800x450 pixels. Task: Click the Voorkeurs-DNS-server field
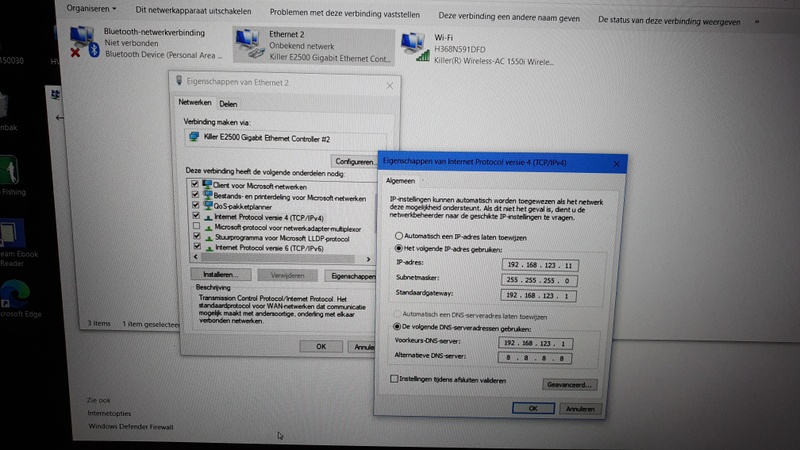coord(536,343)
